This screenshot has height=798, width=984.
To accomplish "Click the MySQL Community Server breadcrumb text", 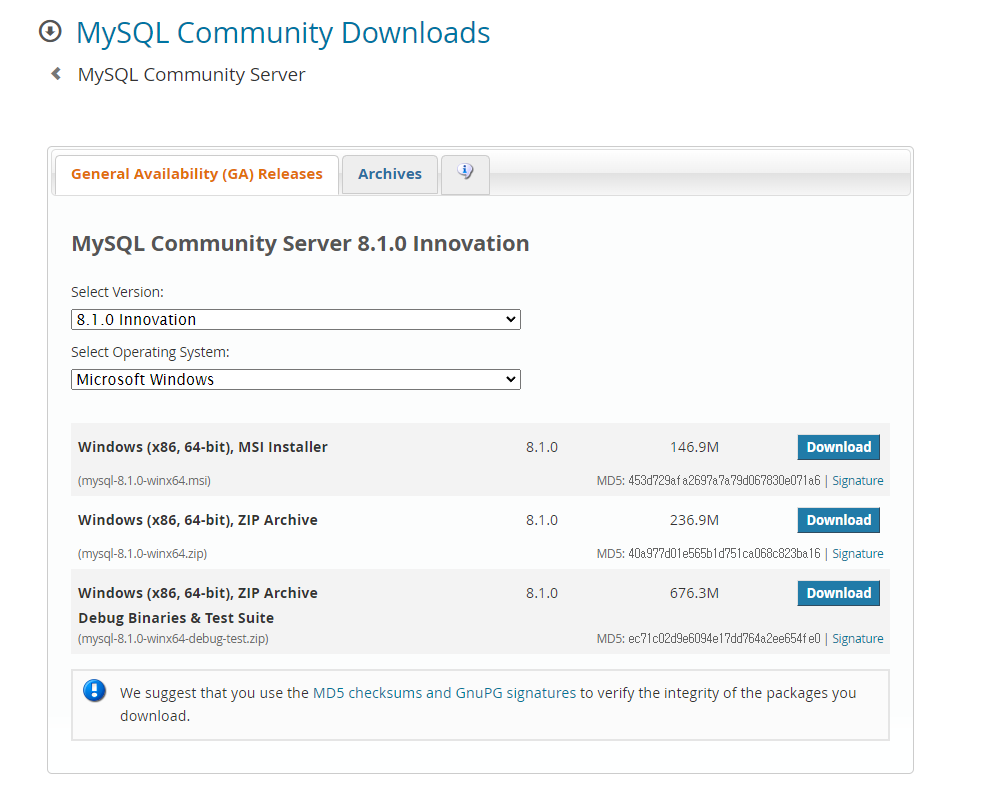I will [x=191, y=75].
